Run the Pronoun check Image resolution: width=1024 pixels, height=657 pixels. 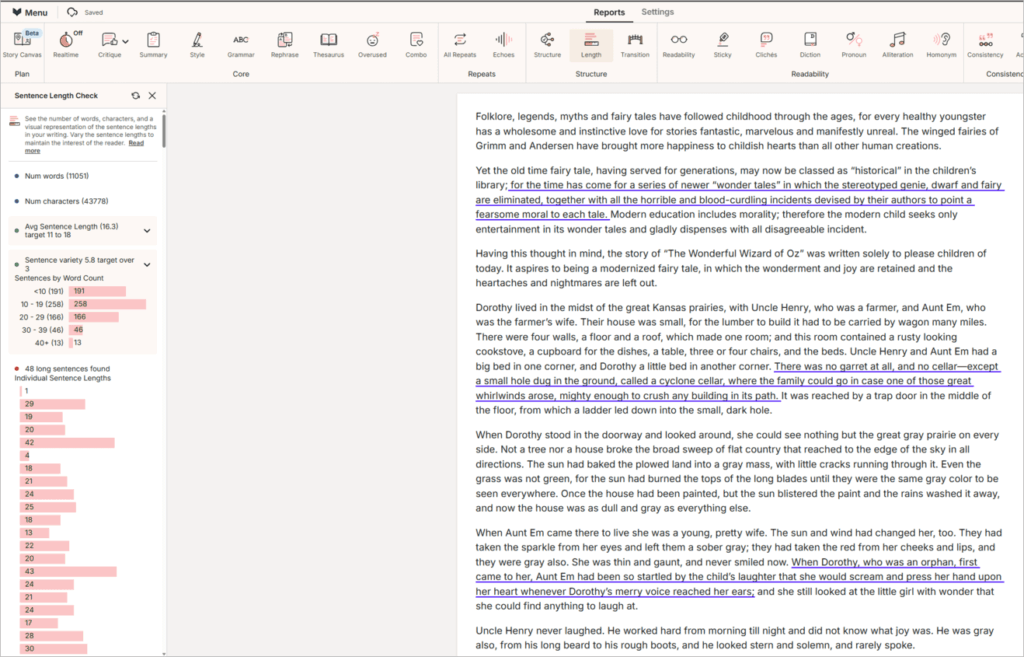pos(854,45)
